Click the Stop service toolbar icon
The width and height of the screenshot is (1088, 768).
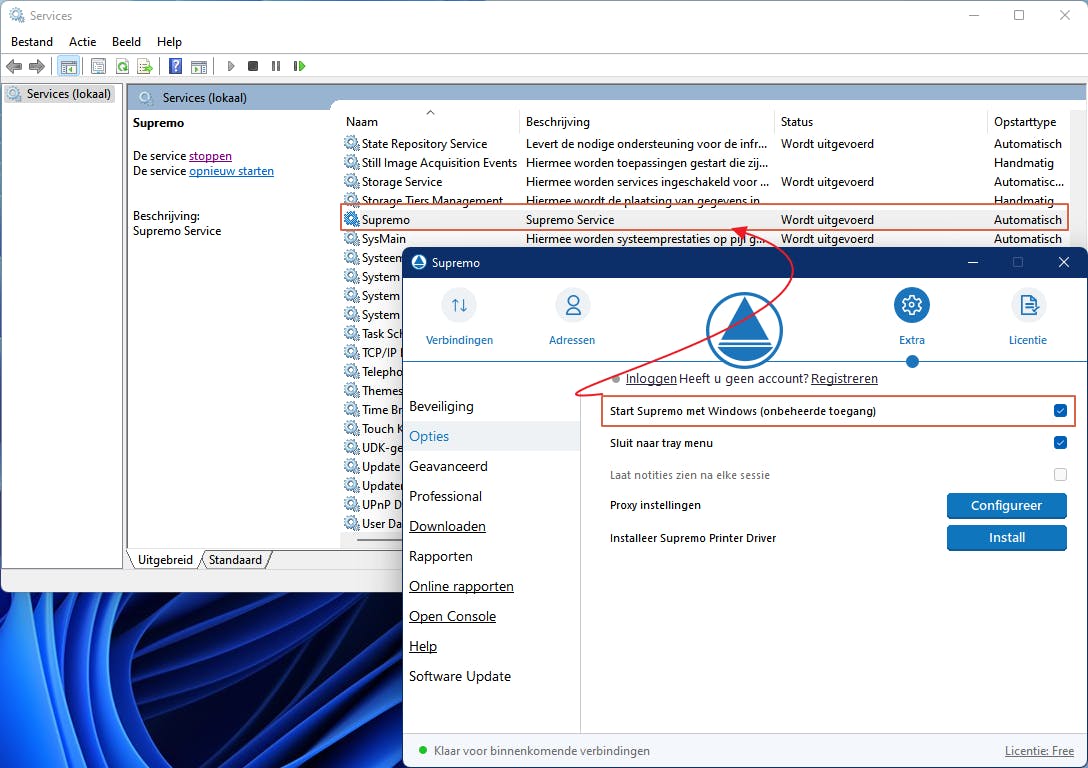[253, 66]
